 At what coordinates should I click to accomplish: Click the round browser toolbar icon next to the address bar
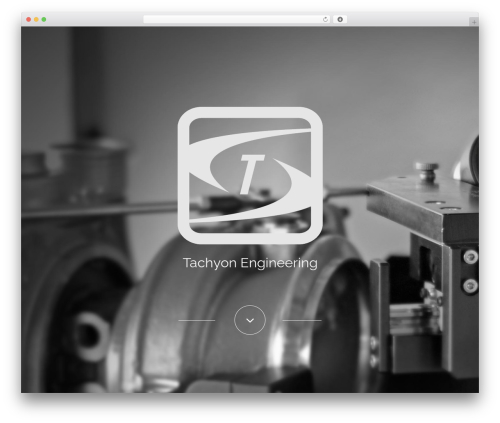click(x=340, y=19)
